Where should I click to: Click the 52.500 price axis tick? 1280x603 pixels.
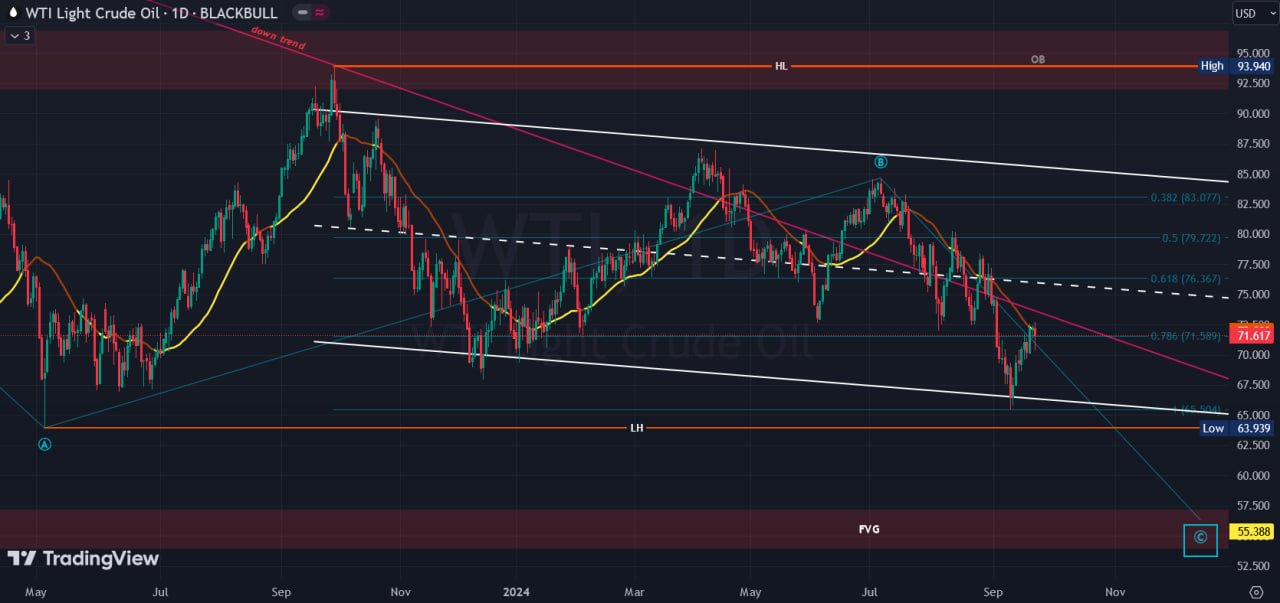[1253, 566]
